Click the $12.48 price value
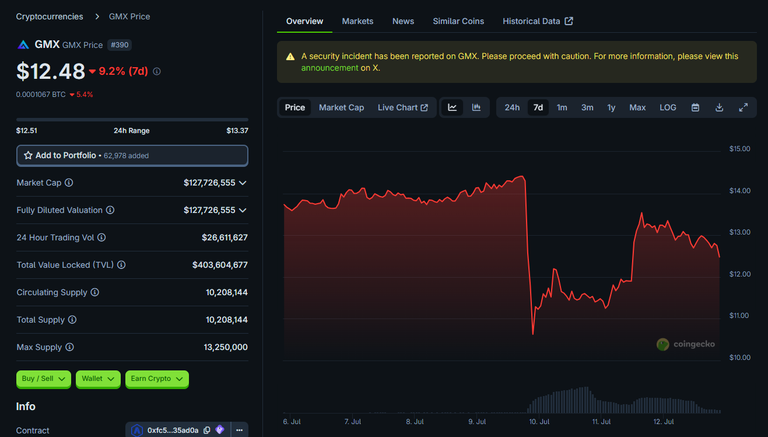This screenshot has height=437, width=768. 50,72
